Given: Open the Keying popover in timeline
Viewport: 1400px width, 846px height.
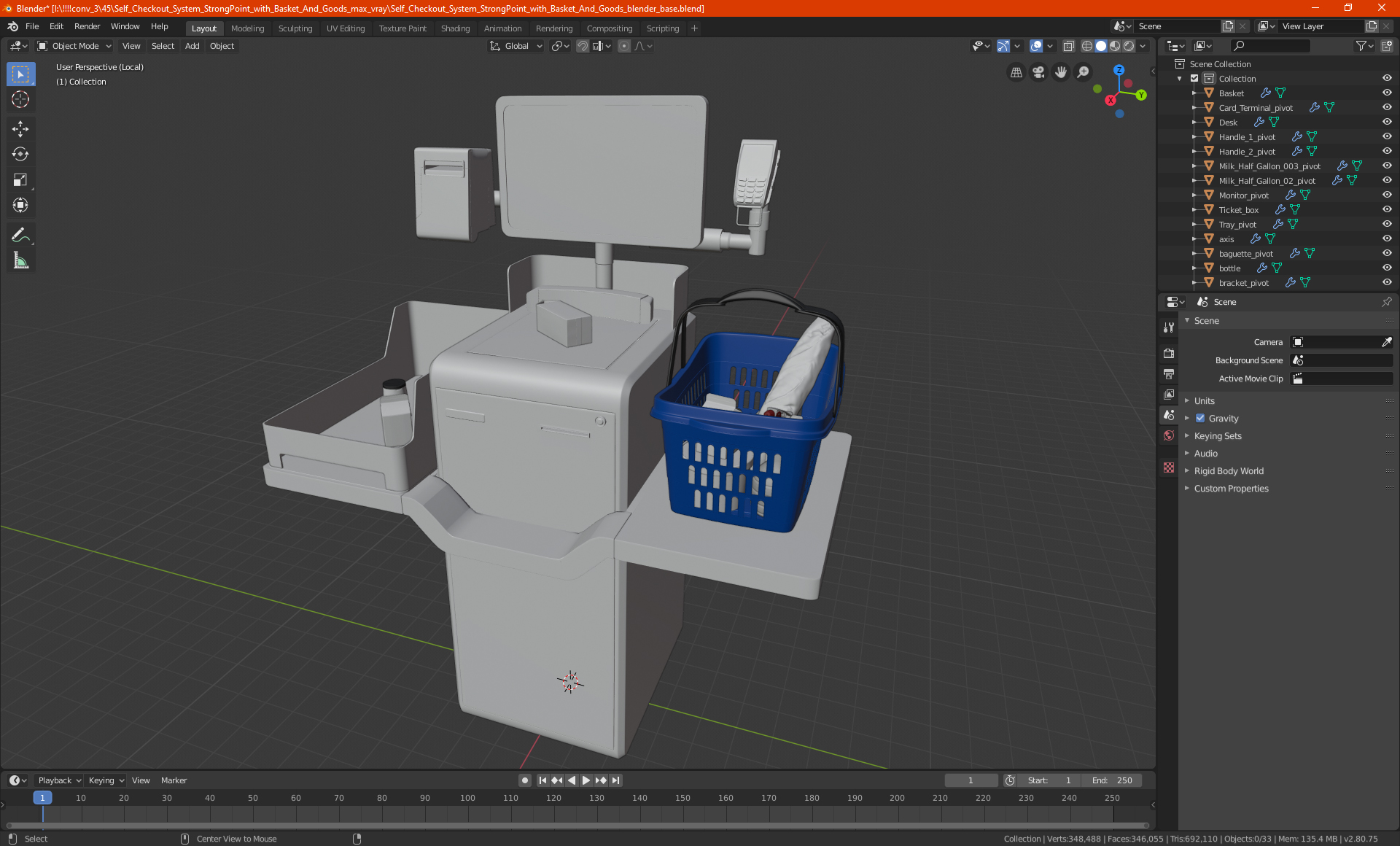Looking at the screenshot, I should 106,780.
